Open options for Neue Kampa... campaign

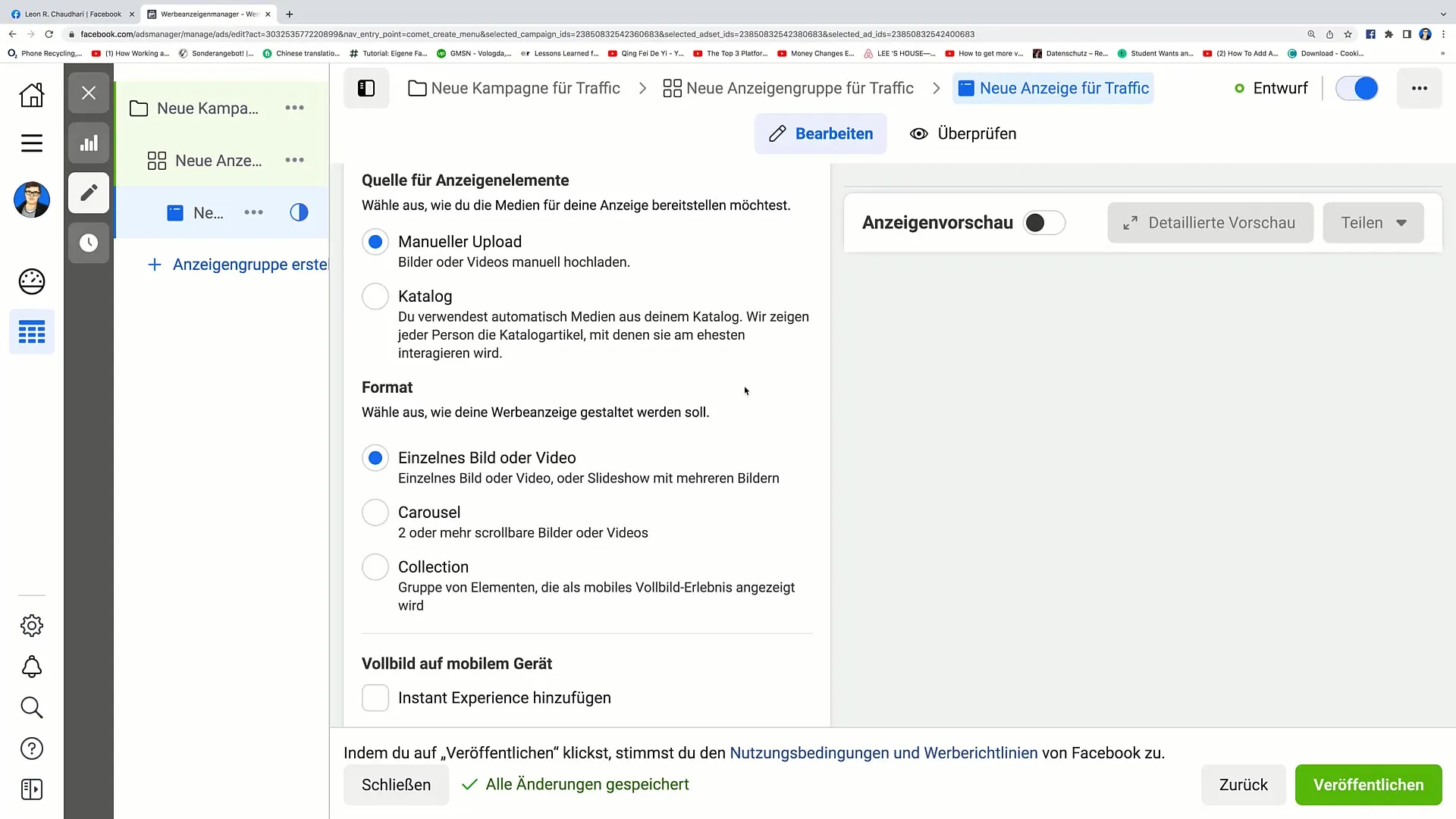pyautogui.click(x=294, y=108)
